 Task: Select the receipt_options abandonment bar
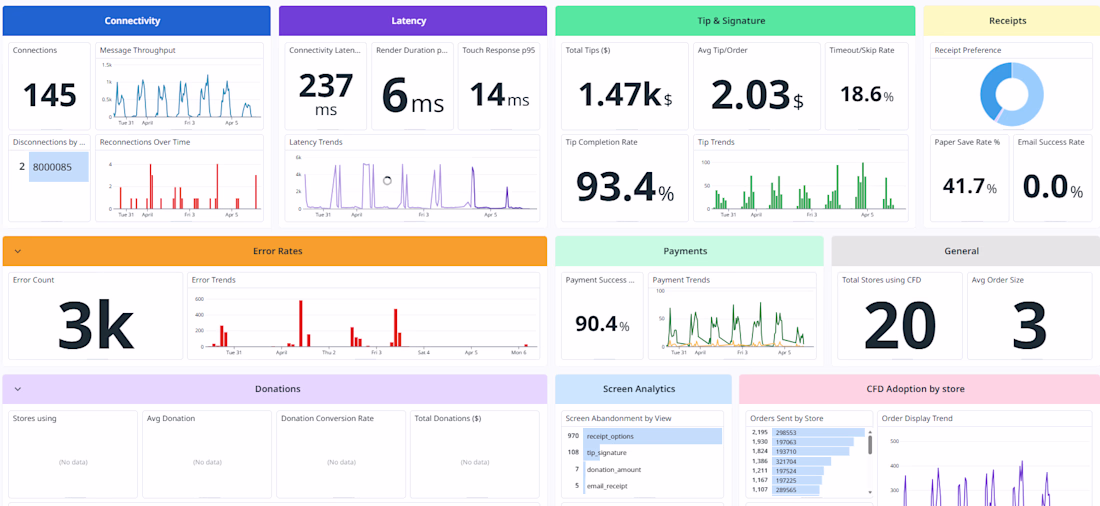(652, 436)
